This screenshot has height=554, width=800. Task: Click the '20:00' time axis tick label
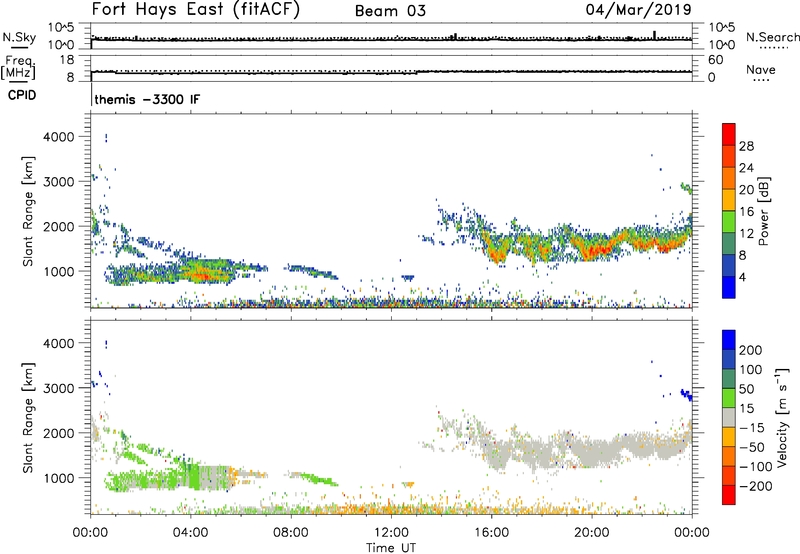(x=591, y=533)
